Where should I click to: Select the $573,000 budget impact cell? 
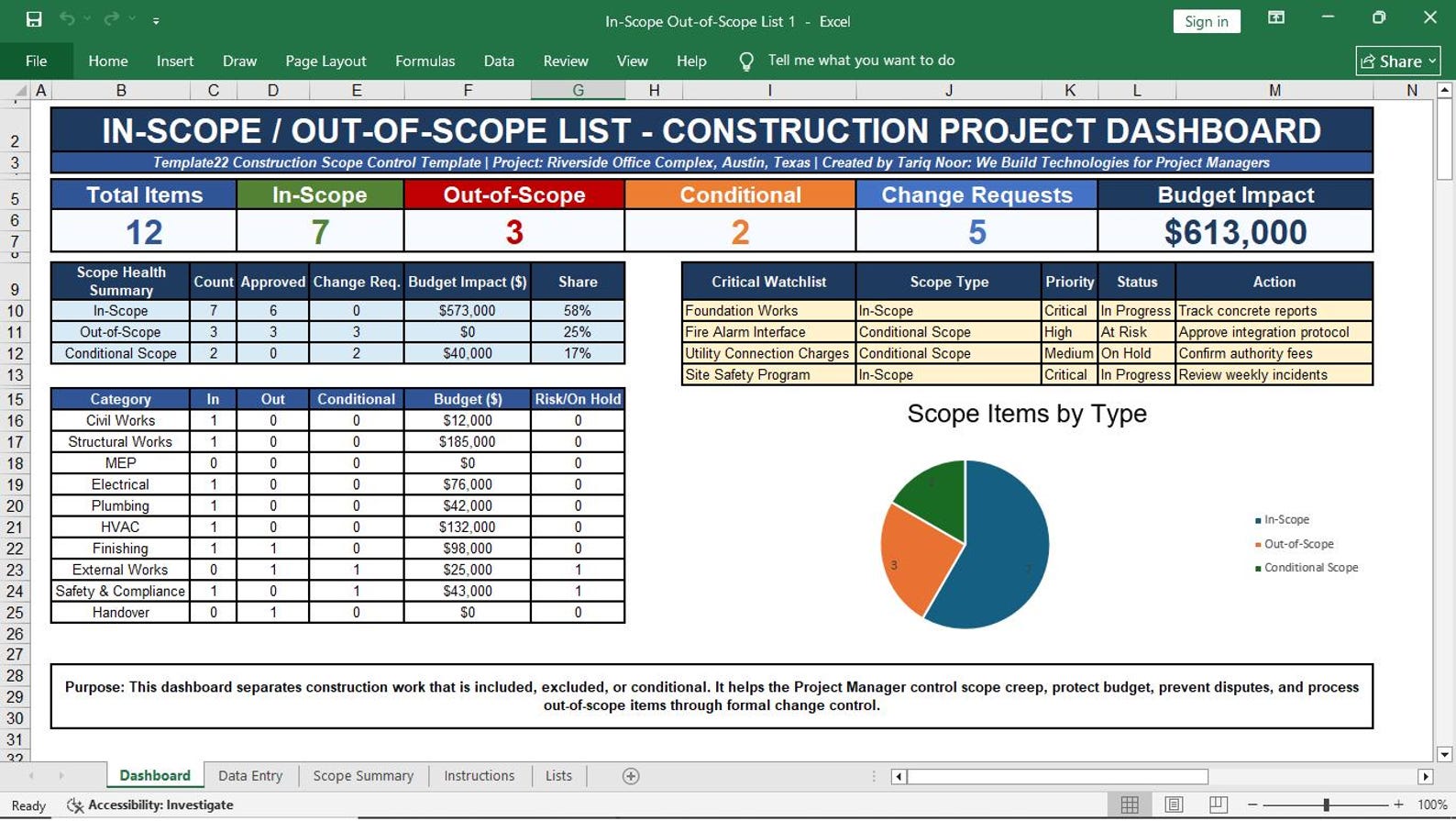click(468, 311)
